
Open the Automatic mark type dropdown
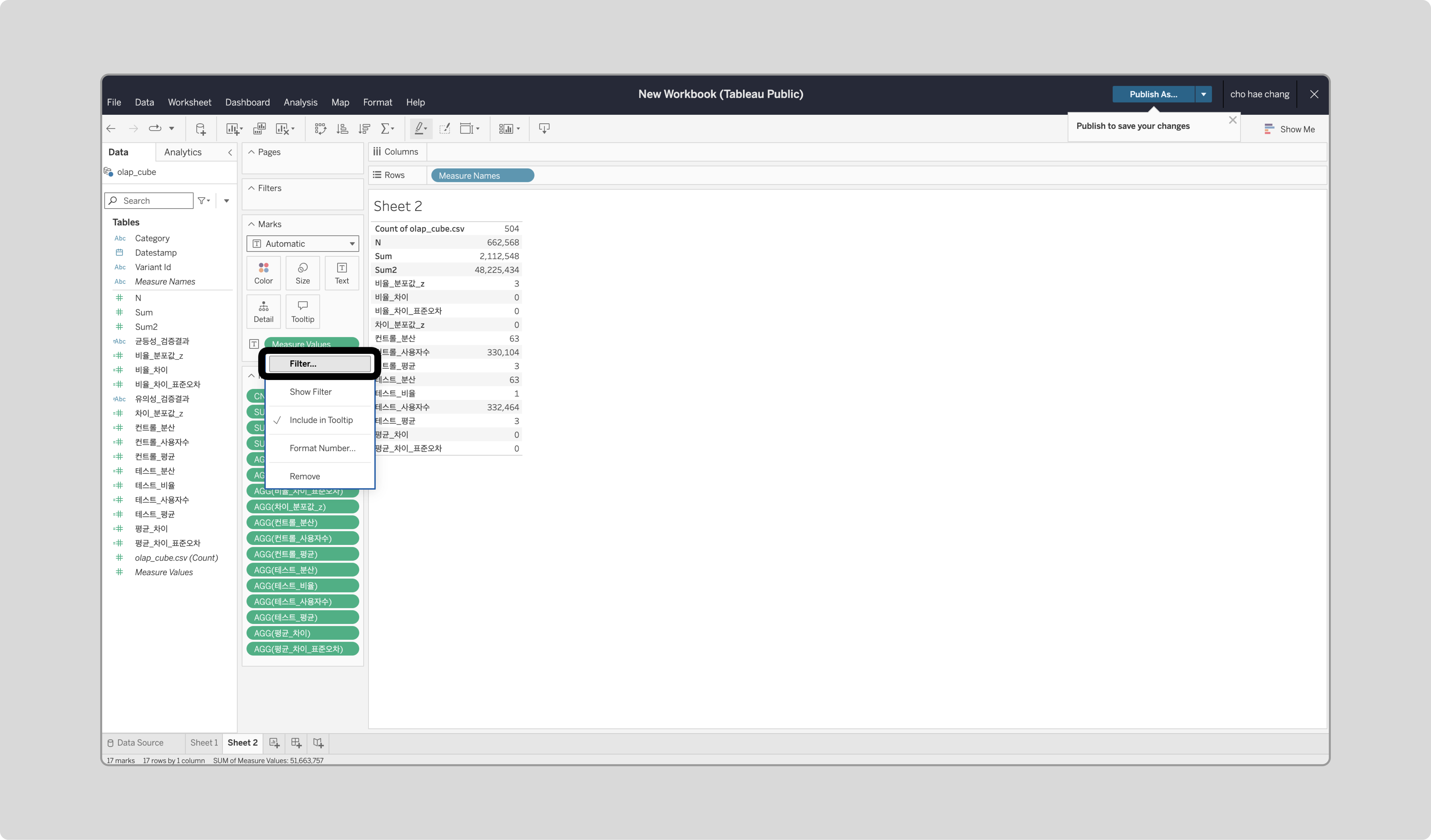click(303, 244)
